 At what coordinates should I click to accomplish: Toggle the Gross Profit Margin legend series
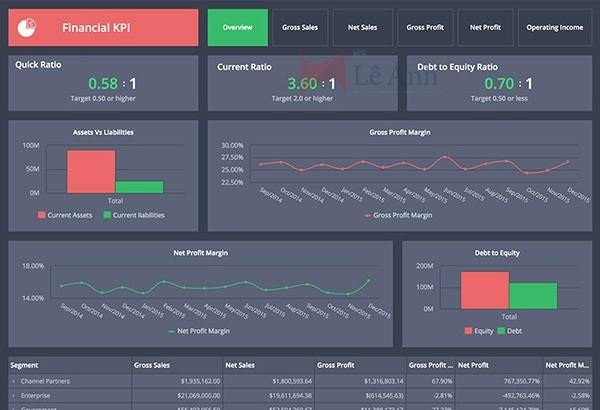[400, 215]
